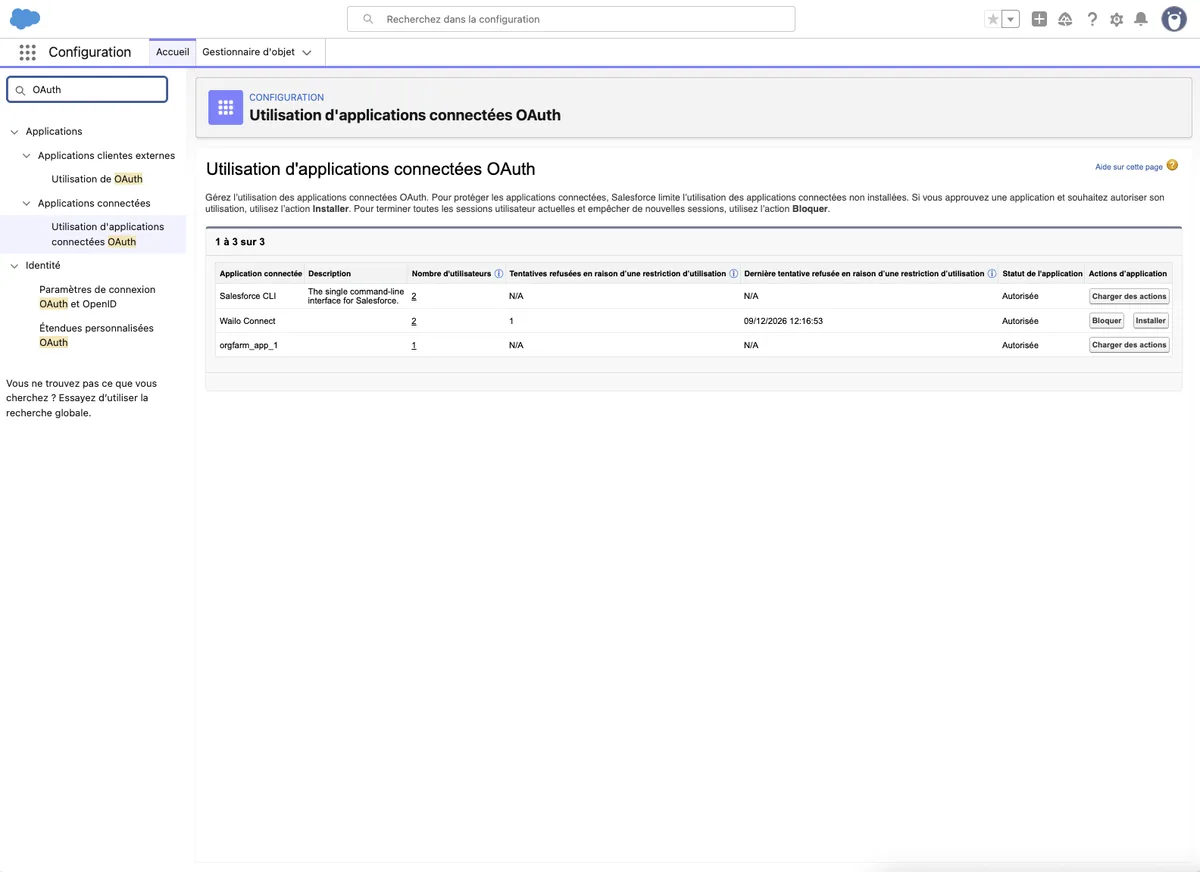Select the Wailo Connect application name cell

click(x=247, y=321)
